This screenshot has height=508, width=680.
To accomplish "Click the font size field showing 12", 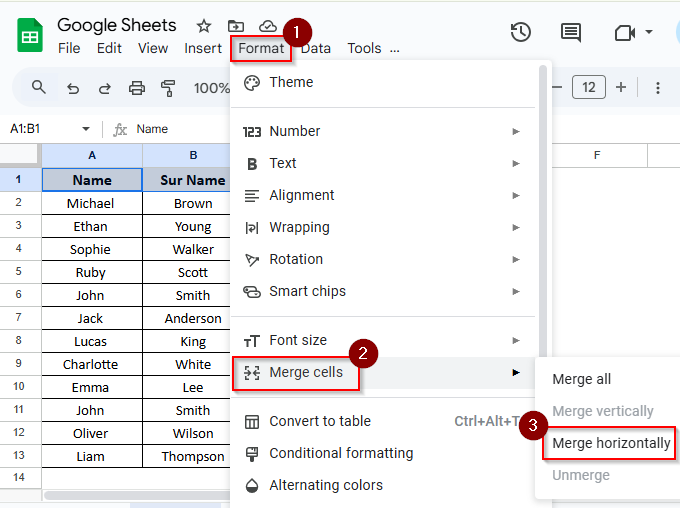I will [589, 88].
